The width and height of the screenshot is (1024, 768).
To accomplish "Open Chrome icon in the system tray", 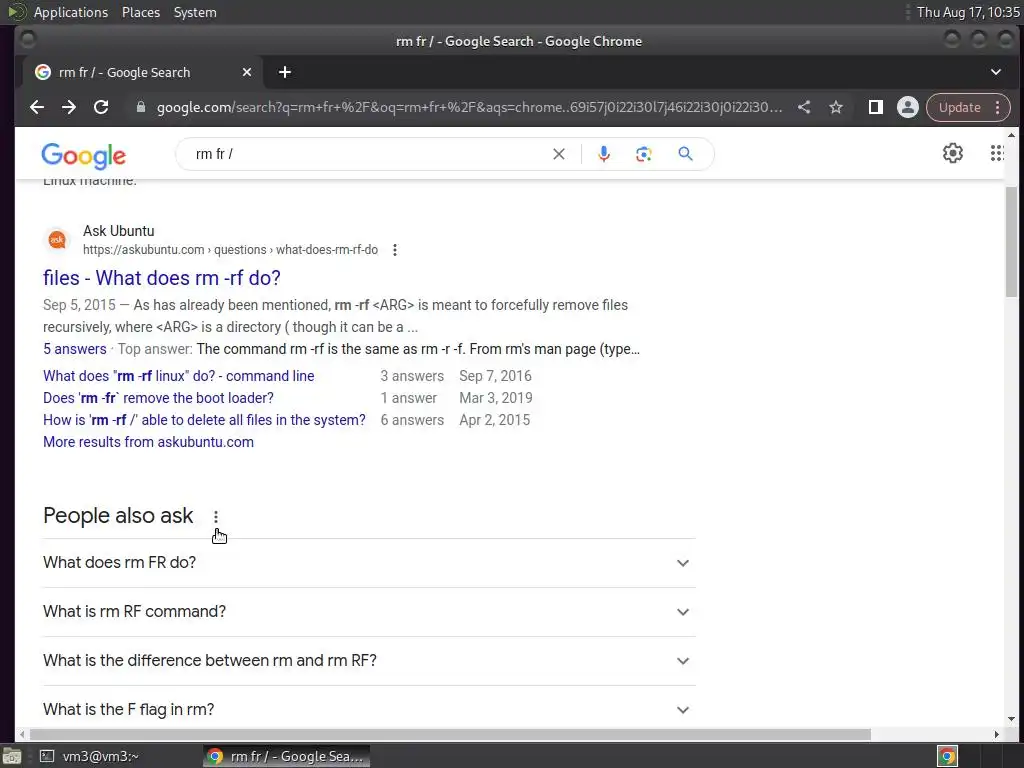I will [x=947, y=756].
